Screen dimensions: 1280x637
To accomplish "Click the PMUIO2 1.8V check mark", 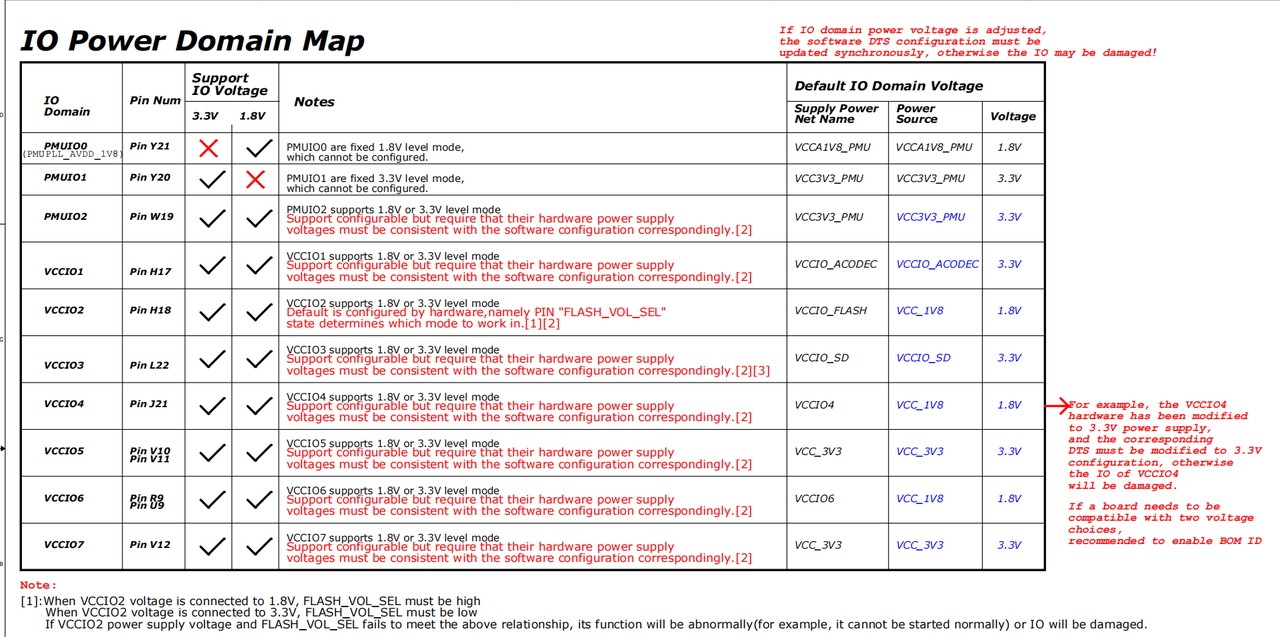I will (x=259, y=218).
